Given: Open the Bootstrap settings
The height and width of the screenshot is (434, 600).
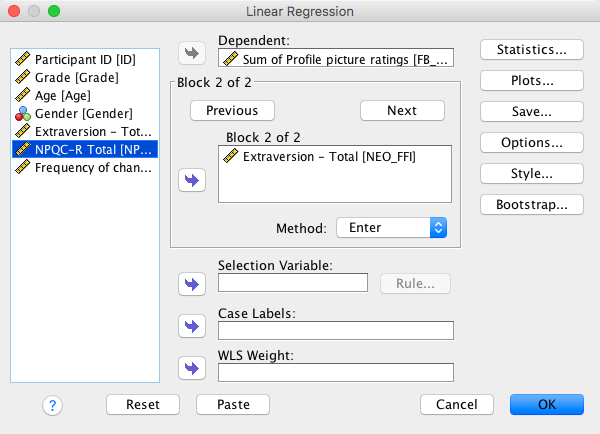Looking at the screenshot, I should pos(532,204).
